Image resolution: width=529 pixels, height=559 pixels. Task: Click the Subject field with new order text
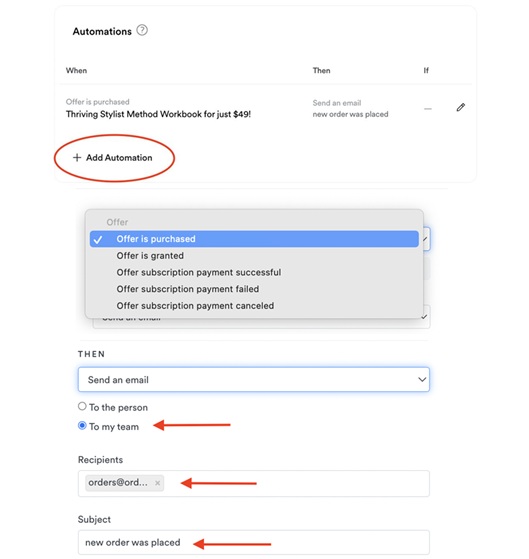coord(254,543)
